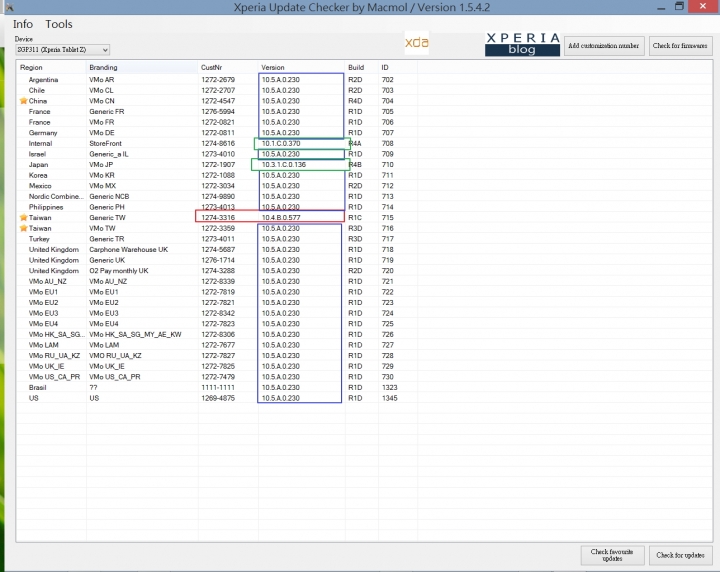This screenshot has width=720, height=572.
Task: Click the app icon in title bar
Action: [9, 7]
